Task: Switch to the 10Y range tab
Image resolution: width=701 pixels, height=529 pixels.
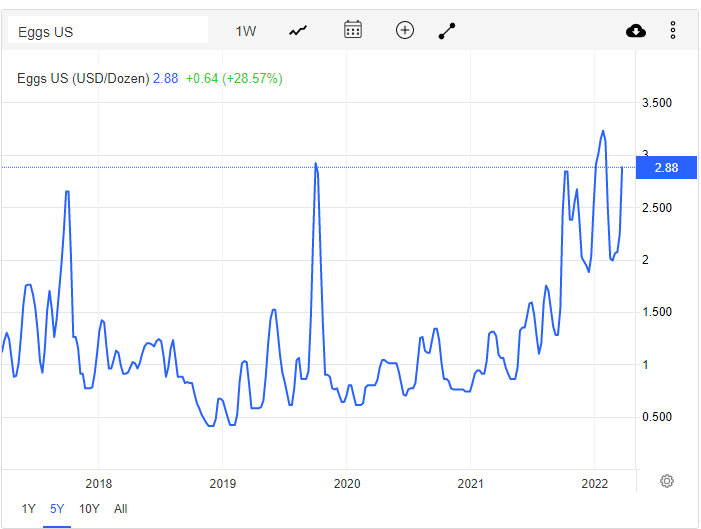Action: 89,509
